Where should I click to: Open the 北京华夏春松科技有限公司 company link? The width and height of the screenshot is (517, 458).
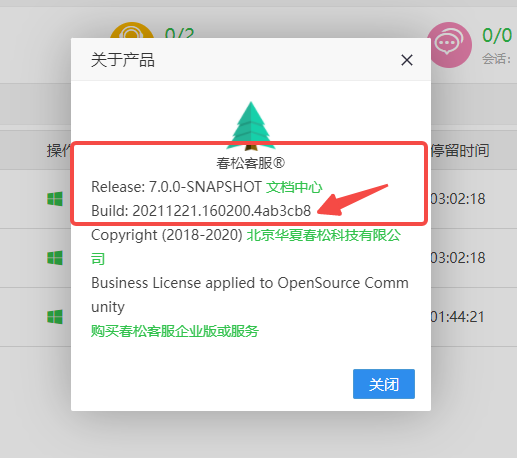point(246,247)
